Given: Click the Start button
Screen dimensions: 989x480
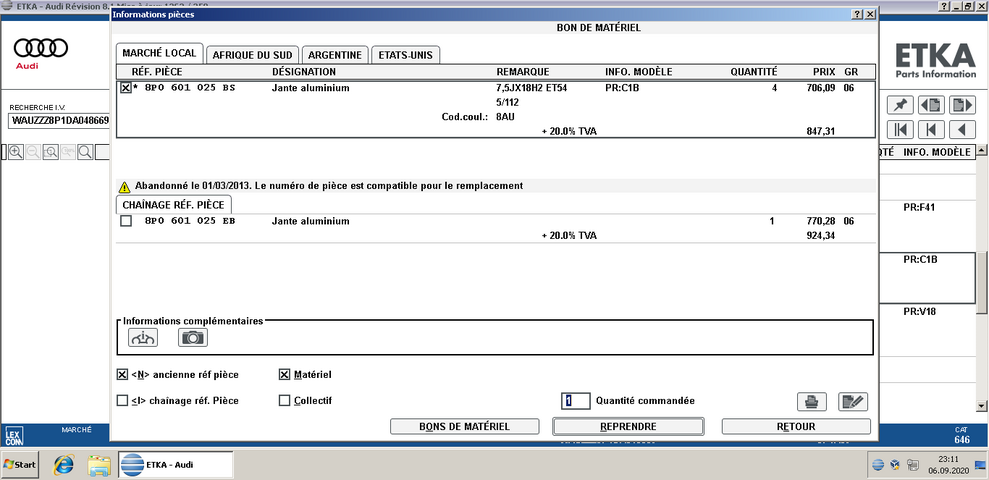Looking at the screenshot, I should coord(20,465).
